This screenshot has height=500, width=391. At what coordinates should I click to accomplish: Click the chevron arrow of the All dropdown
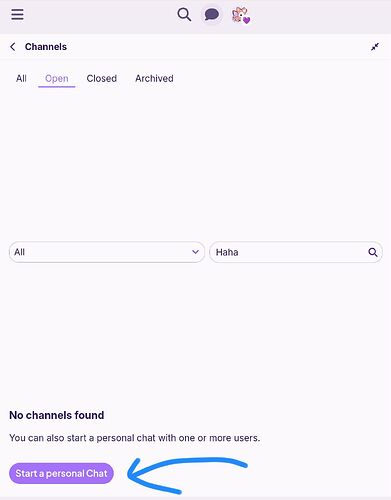coord(195,252)
